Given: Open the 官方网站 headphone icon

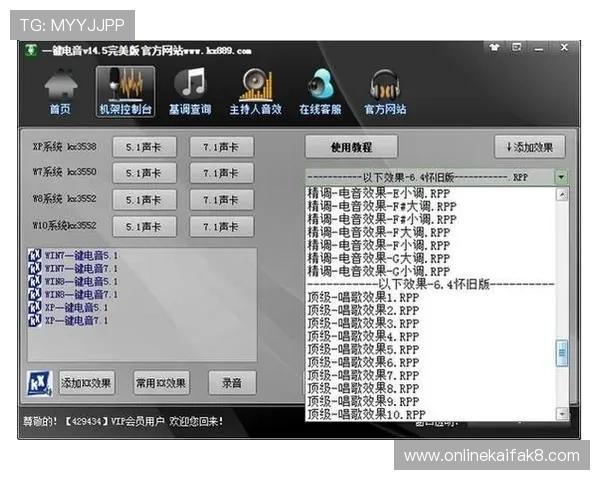Looking at the screenshot, I should [x=385, y=91].
